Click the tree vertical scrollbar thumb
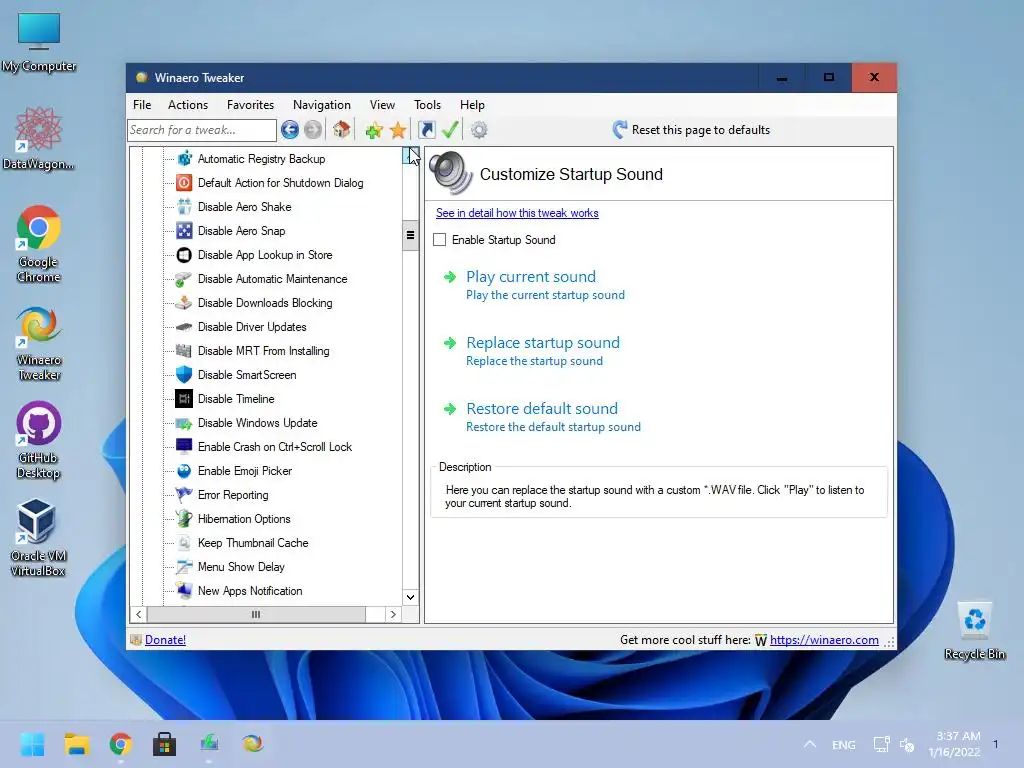Image resolution: width=1024 pixels, height=768 pixels. (x=410, y=235)
